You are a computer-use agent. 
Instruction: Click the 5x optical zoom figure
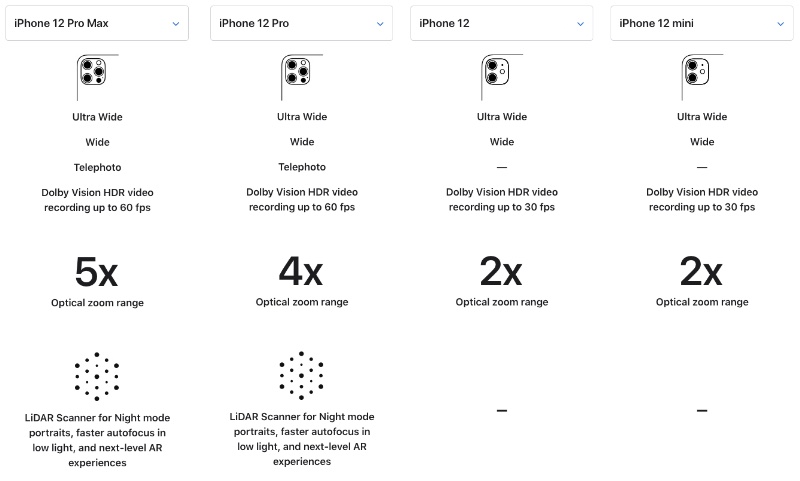[97, 272]
